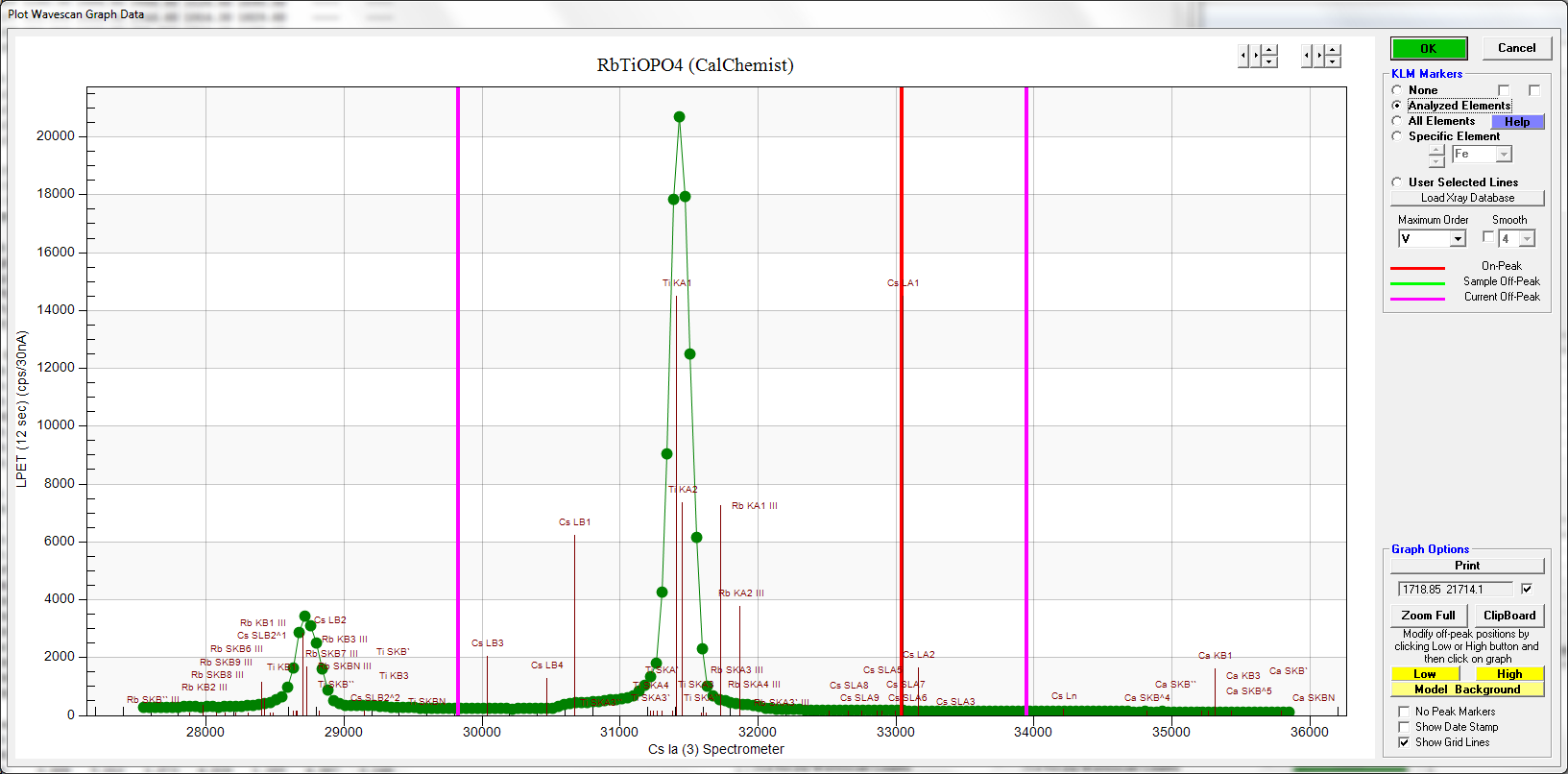Open the Maximum Order dropdown
The image size is (1568, 774).
[x=1458, y=239]
